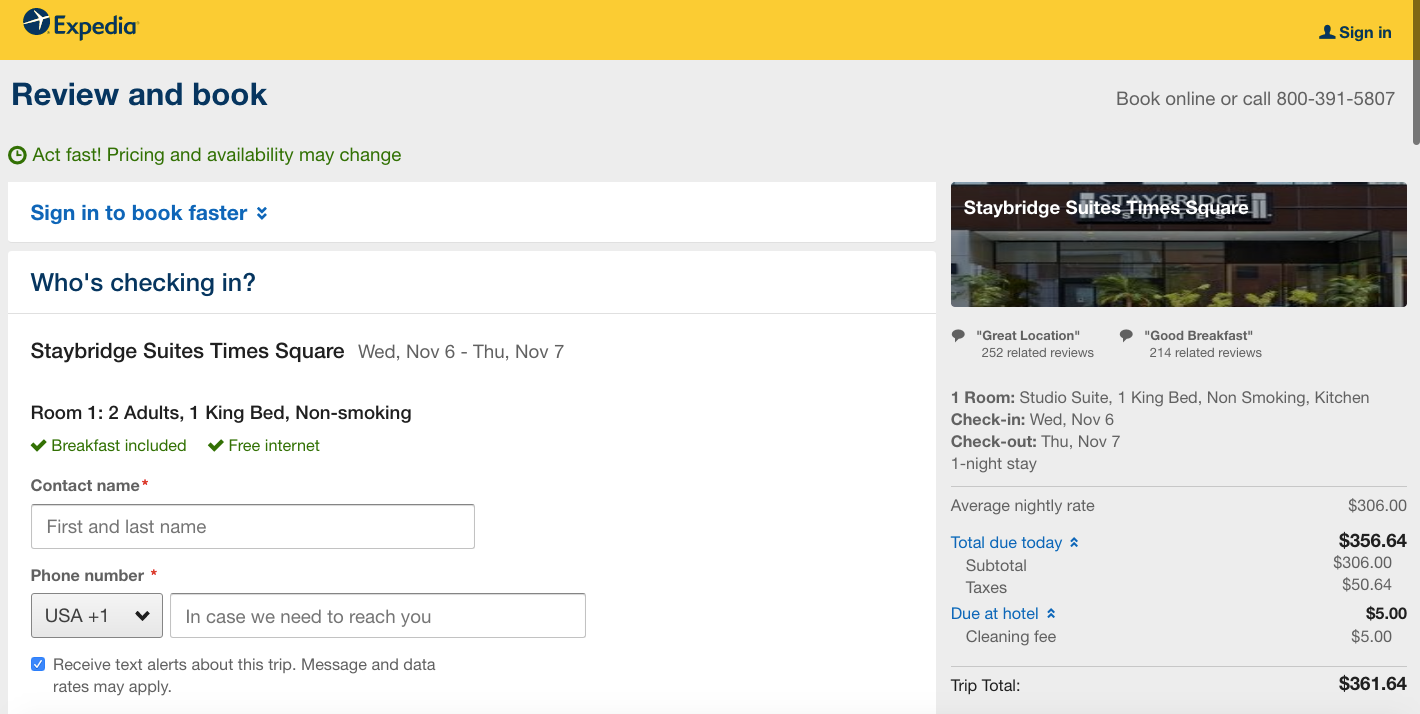Click the clock icon beside Act fast
The width and height of the screenshot is (1420, 714).
(x=17, y=156)
